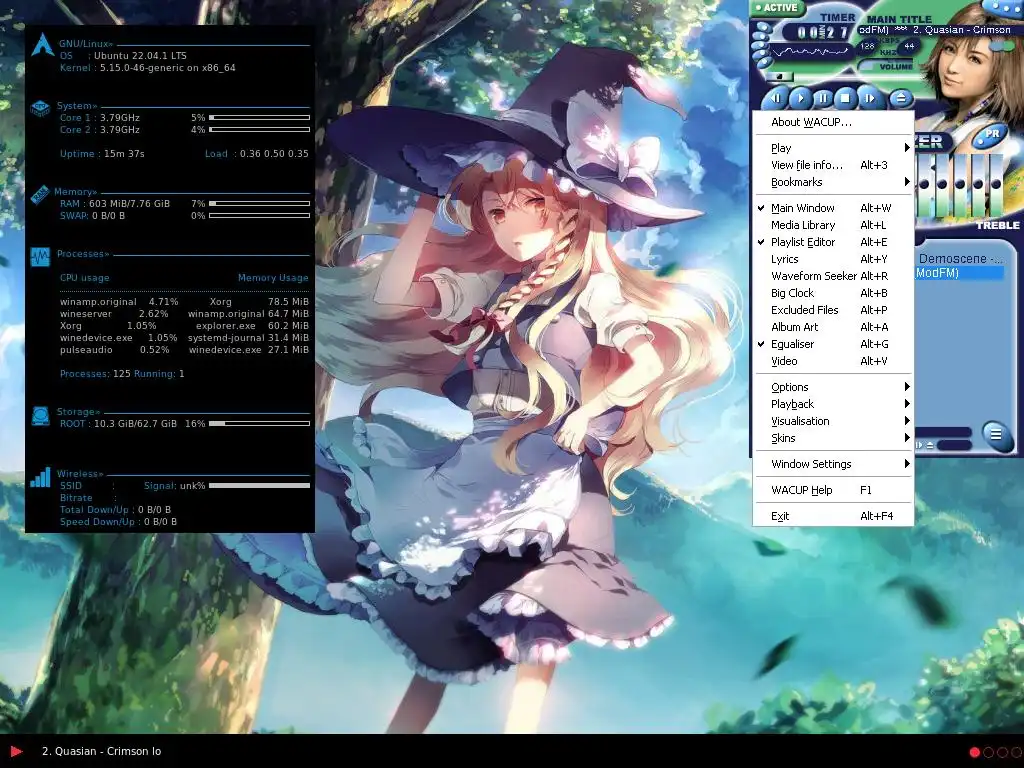The width and height of the screenshot is (1024, 768).
Task: Play the track with WACUP's play button
Action: pos(799,99)
